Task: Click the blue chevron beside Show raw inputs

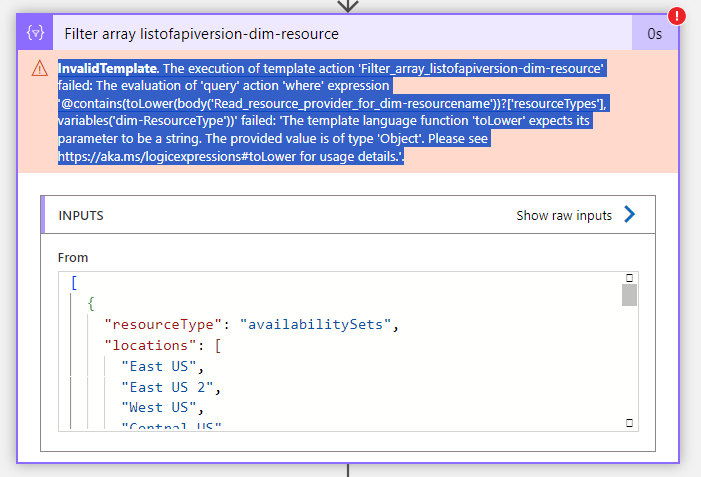Action: pos(629,214)
